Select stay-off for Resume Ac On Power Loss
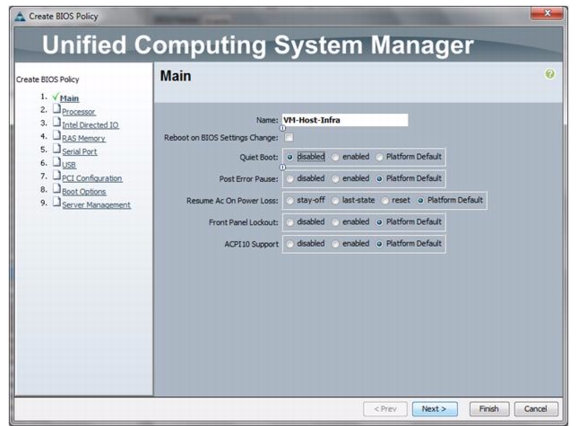The height and width of the screenshot is (426, 576). tap(290, 201)
